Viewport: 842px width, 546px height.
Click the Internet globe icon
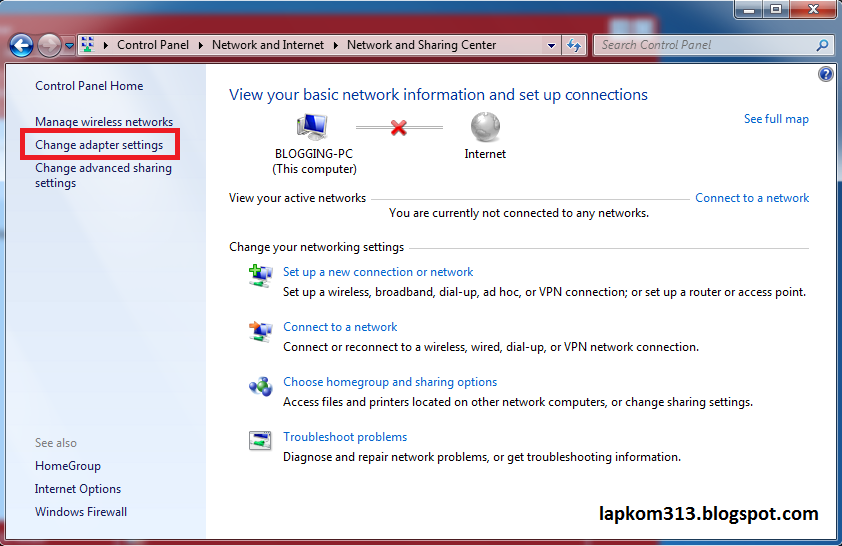click(485, 127)
